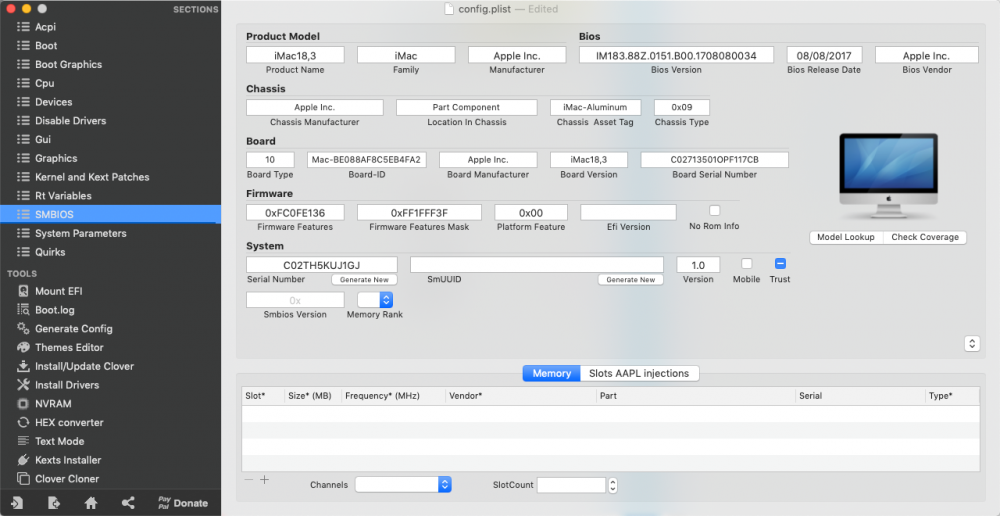Click the share icon in bottom bar
This screenshot has width=1000, height=516.
click(128, 503)
